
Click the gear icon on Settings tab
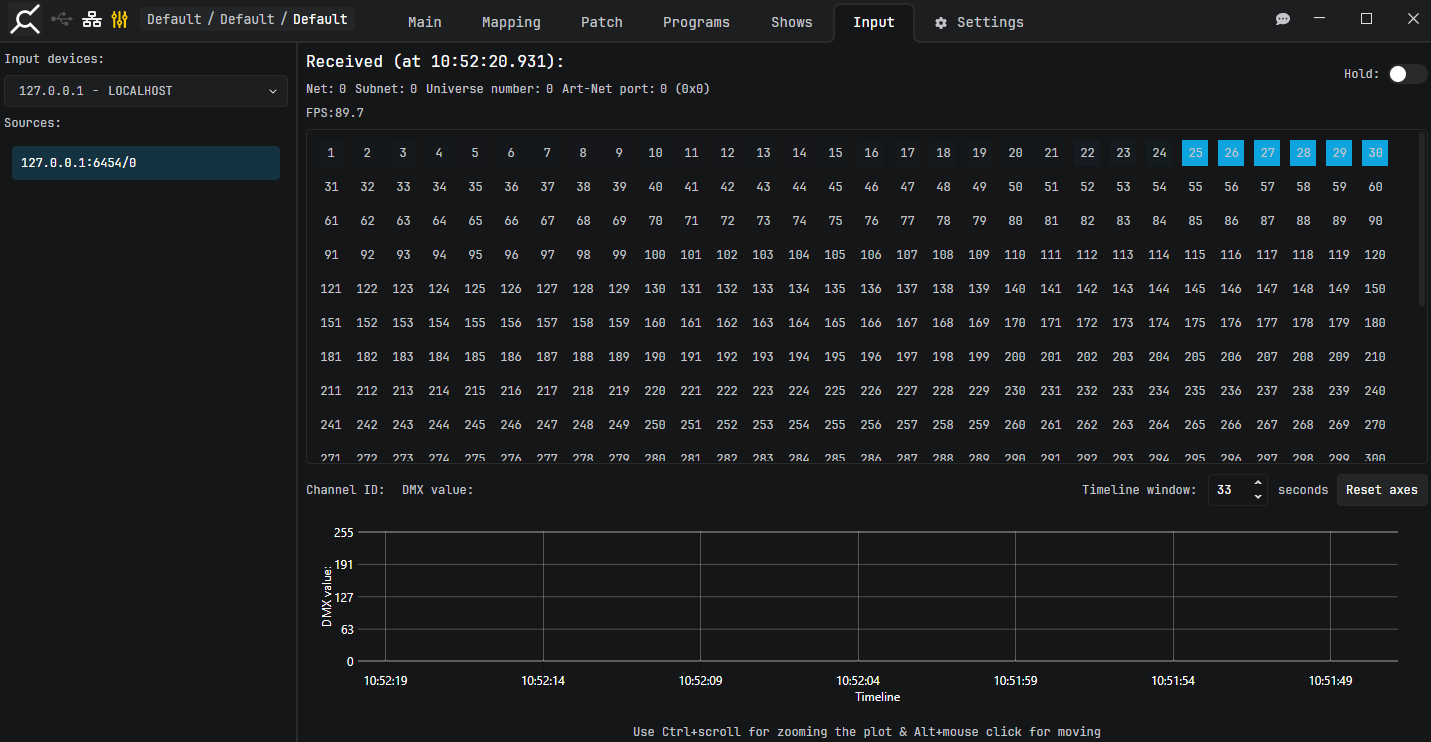tap(941, 22)
